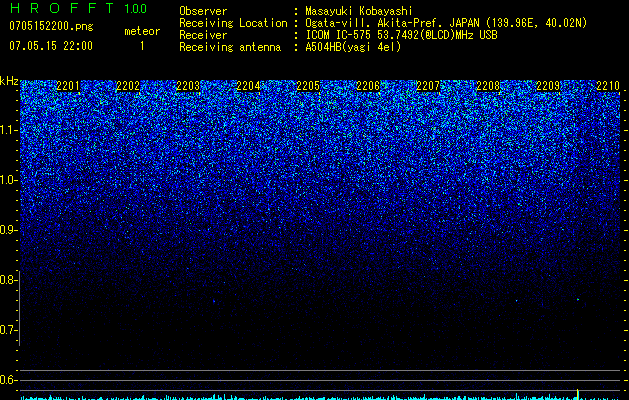This screenshot has width=629, height=400.
Task: Click the 1.1 kHz axis tick label
Action: pos(8,130)
